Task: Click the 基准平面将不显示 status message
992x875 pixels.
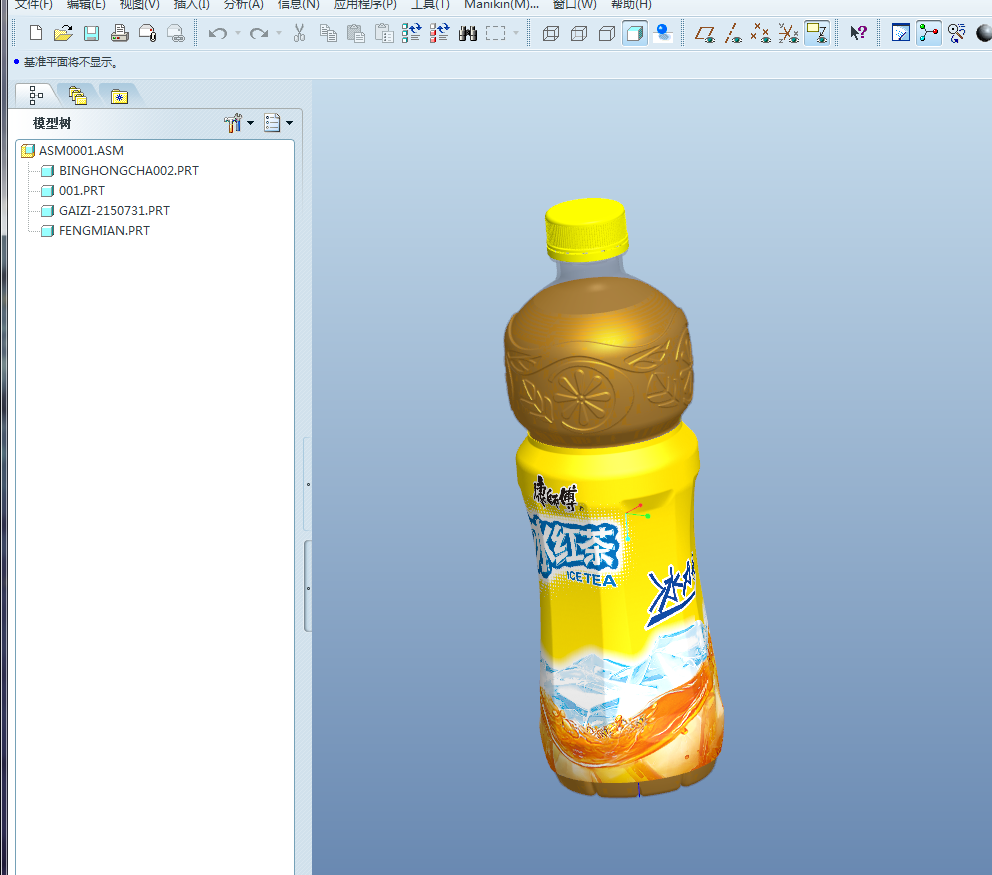Action: click(70, 62)
